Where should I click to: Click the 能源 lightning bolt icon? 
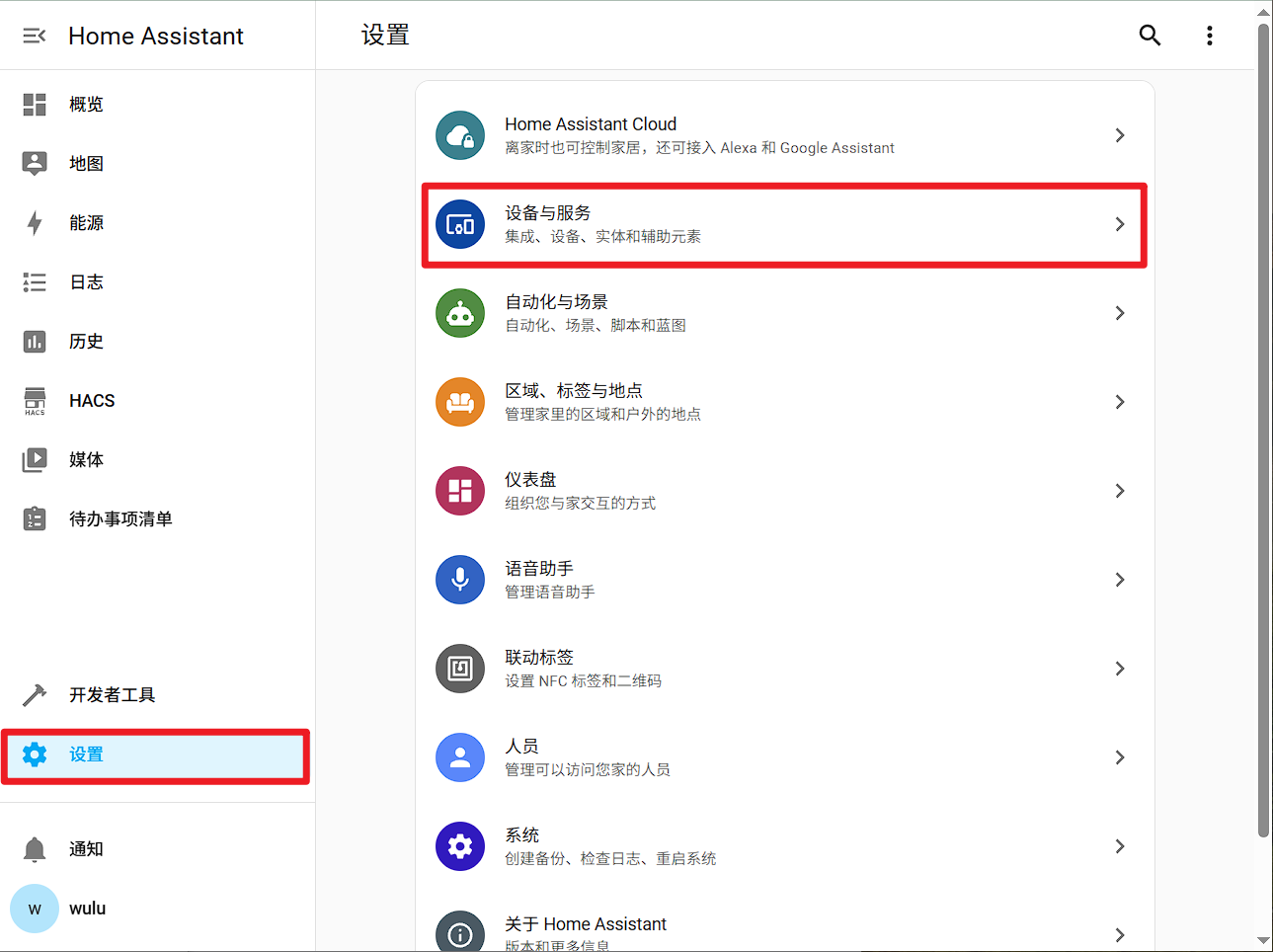pyautogui.click(x=35, y=223)
